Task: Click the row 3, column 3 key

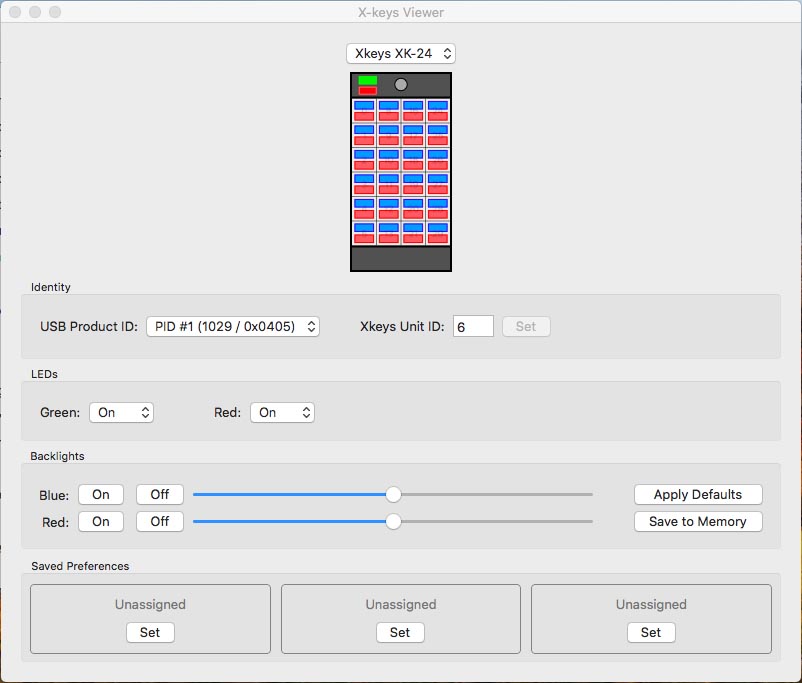Action: coord(413,160)
